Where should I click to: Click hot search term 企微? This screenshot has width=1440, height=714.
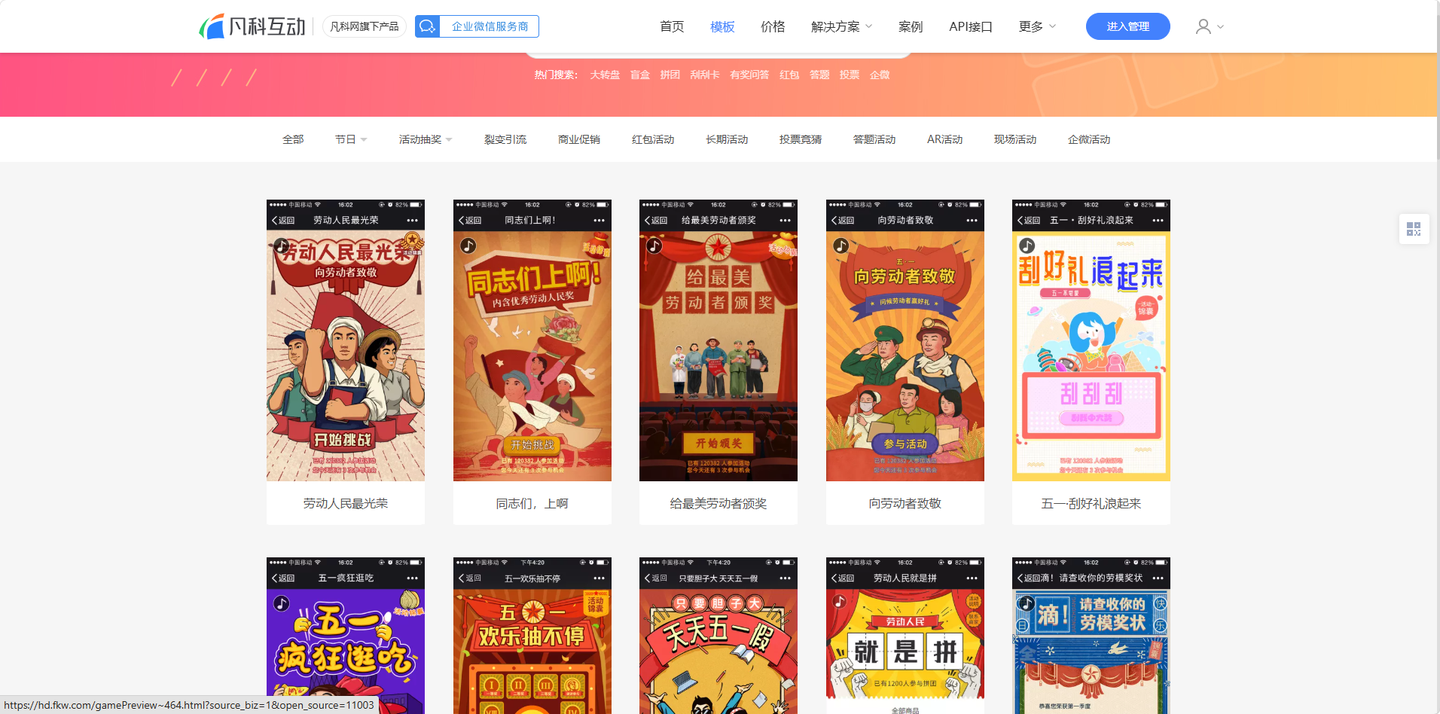(879, 75)
